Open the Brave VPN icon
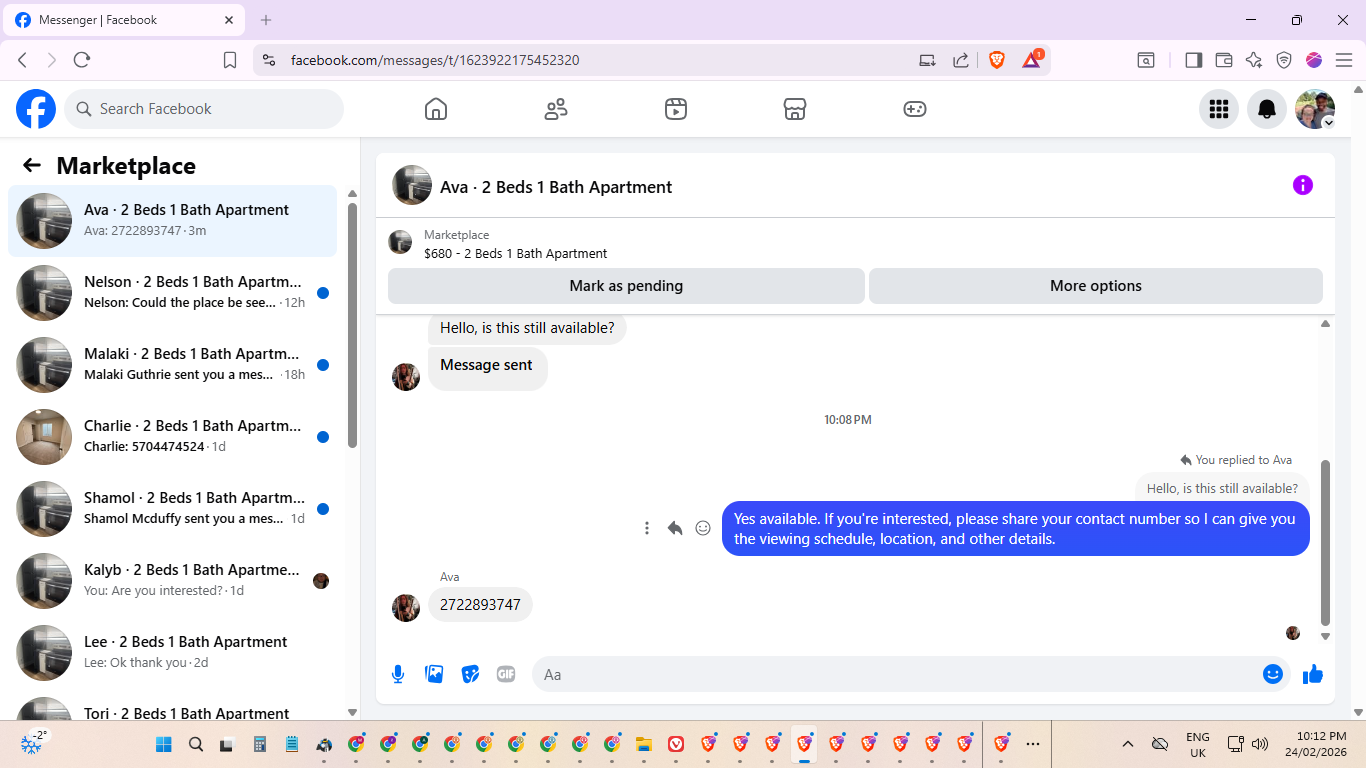1366x768 pixels. pyautogui.click(x=1284, y=60)
